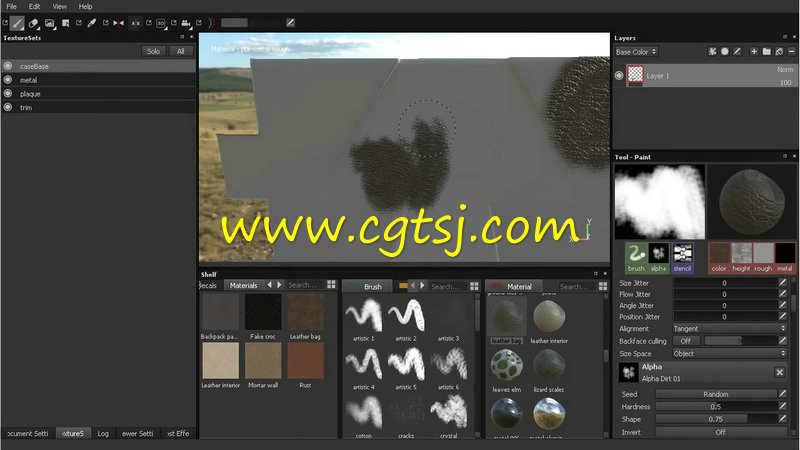
Task: Open the Edit menu
Action: [34, 6]
